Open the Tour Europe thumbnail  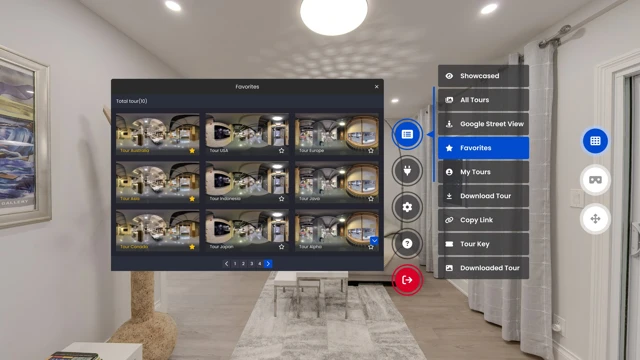point(337,134)
